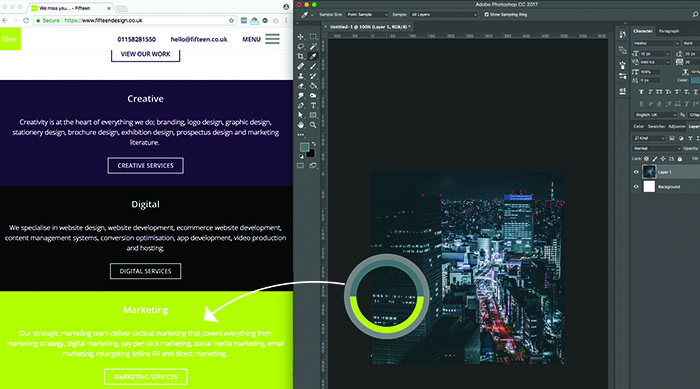The image size is (700, 389).
Task: Change screen mode icon in toolbox
Action: tap(313, 166)
